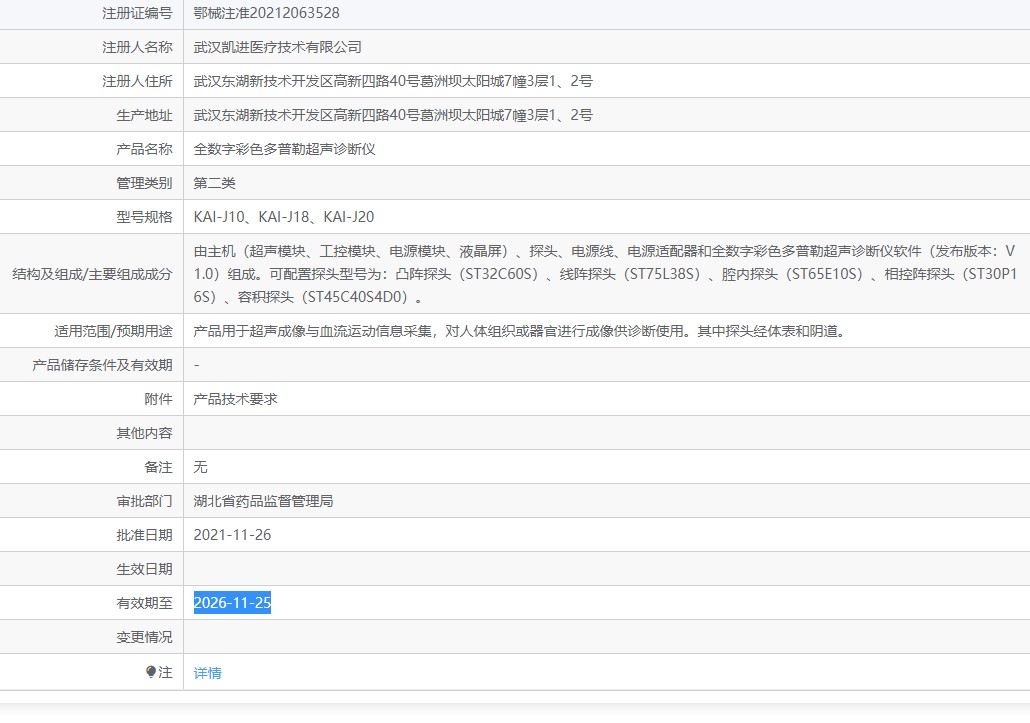
Task: Click the 适用范围/预期用途 label
Action: click(x=113, y=332)
